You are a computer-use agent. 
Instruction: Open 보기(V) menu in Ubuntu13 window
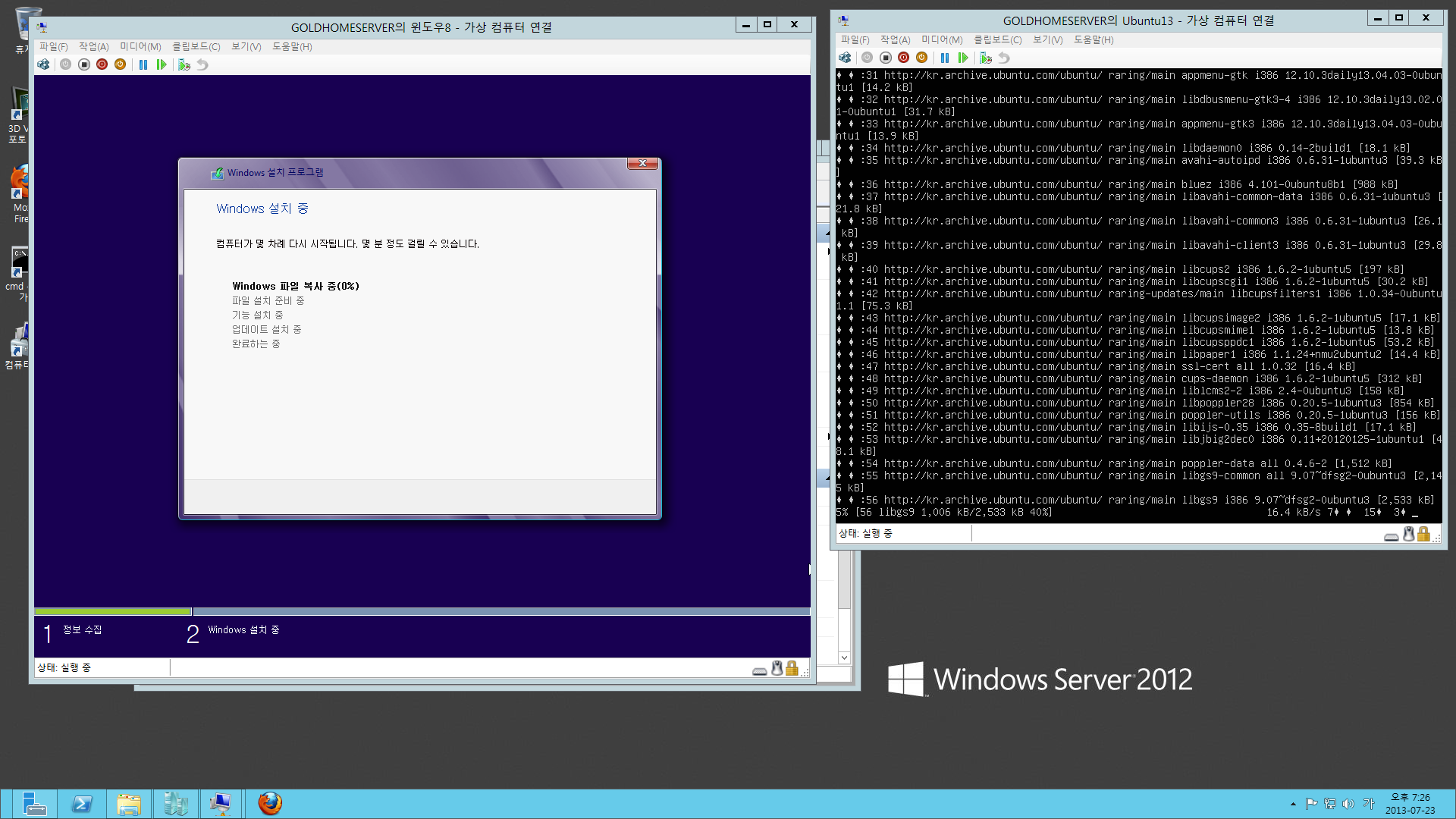[1048, 40]
